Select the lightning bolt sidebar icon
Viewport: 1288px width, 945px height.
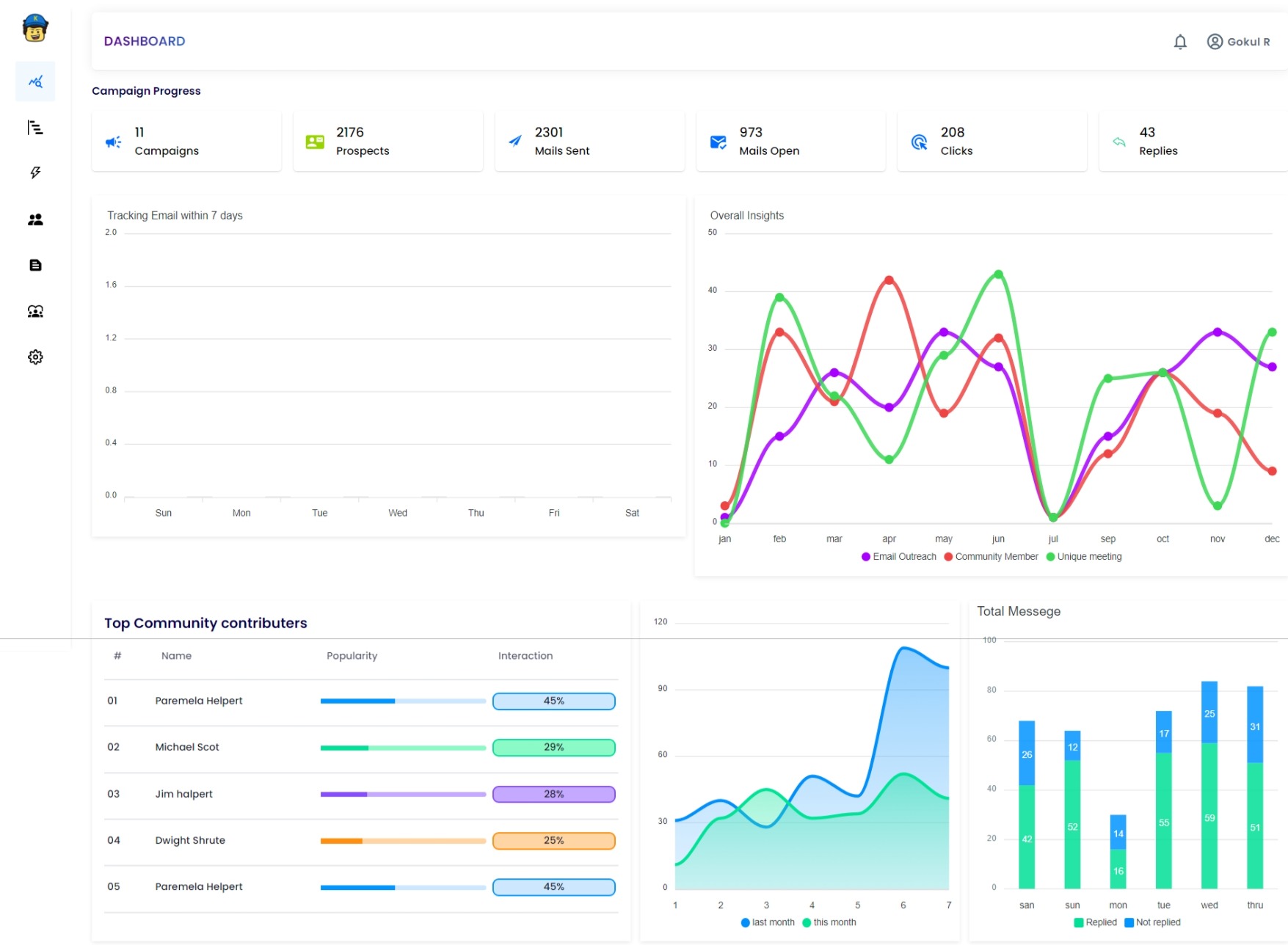pos(35,173)
